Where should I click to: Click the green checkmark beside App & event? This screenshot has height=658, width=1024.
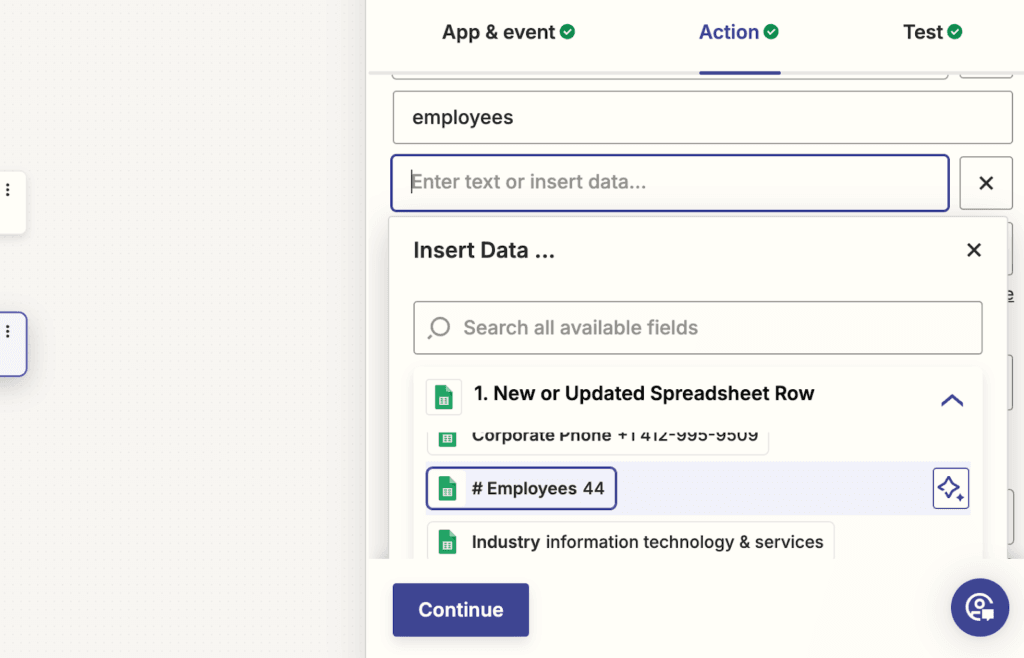[568, 32]
